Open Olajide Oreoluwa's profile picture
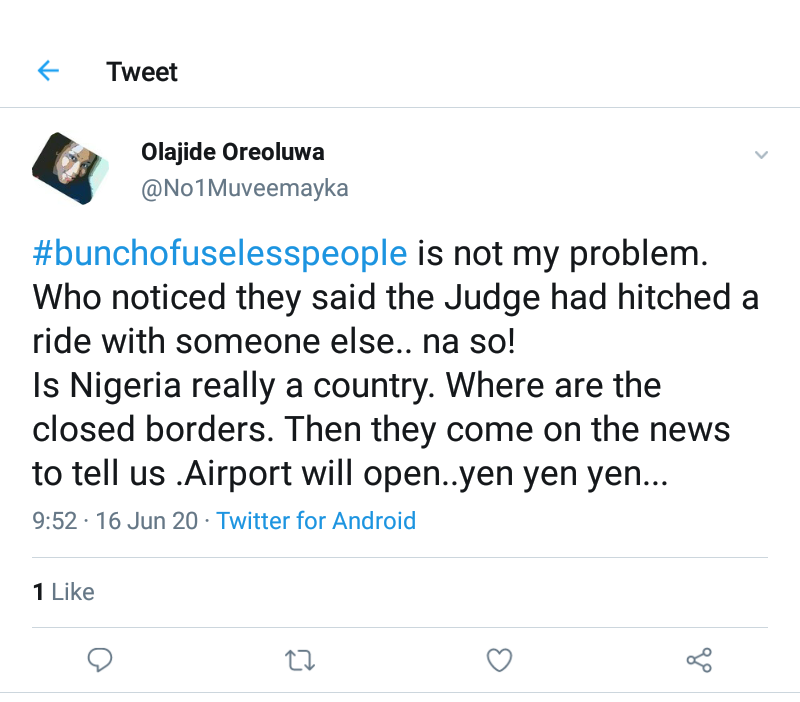 tap(69, 168)
